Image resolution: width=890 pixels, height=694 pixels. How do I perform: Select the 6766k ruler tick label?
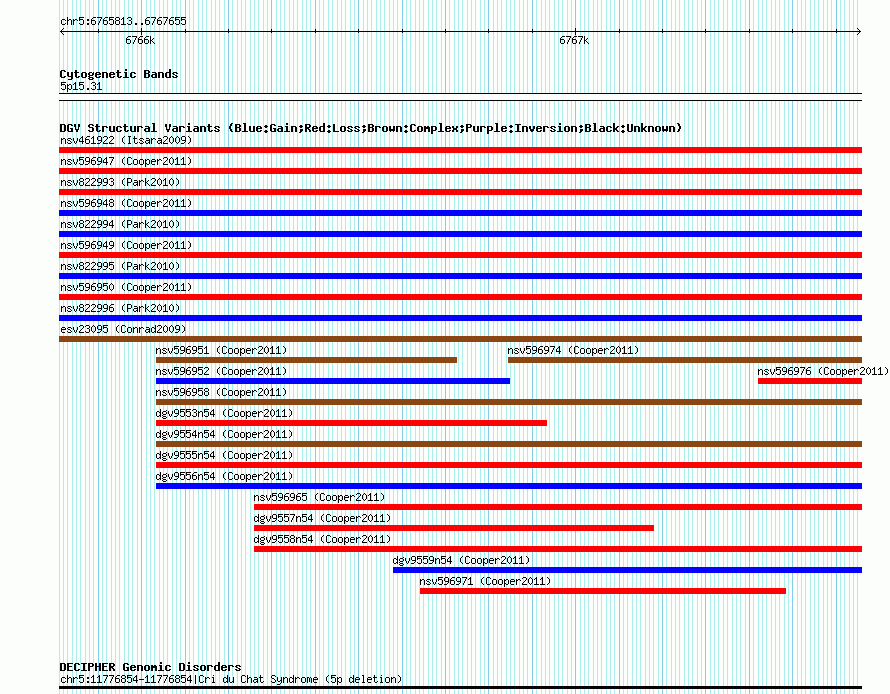(x=140, y=40)
